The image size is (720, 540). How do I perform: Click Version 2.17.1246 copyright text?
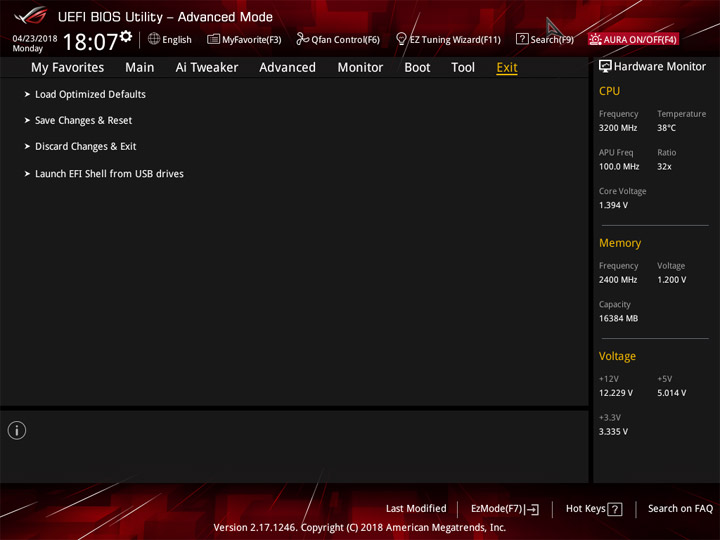[x=360, y=528]
